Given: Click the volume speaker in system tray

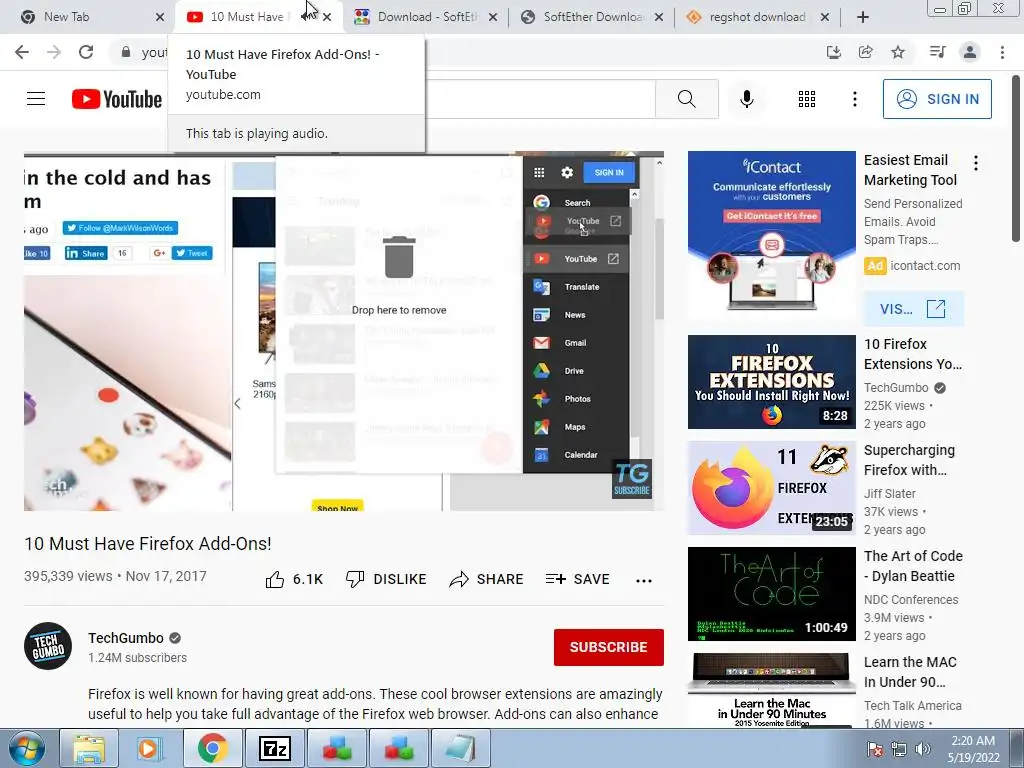Looking at the screenshot, I should click(923, 749).
